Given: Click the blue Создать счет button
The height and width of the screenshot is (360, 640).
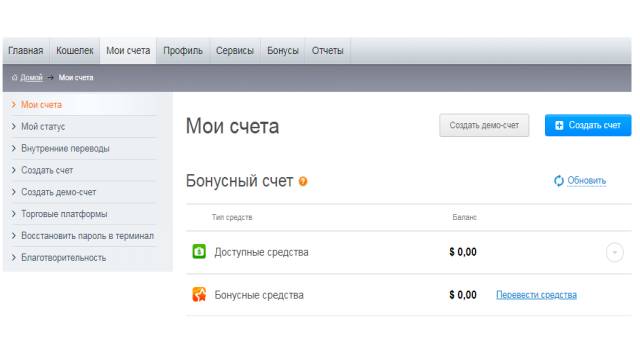Looking at the screenshot, I should click(x=588, y=125).
